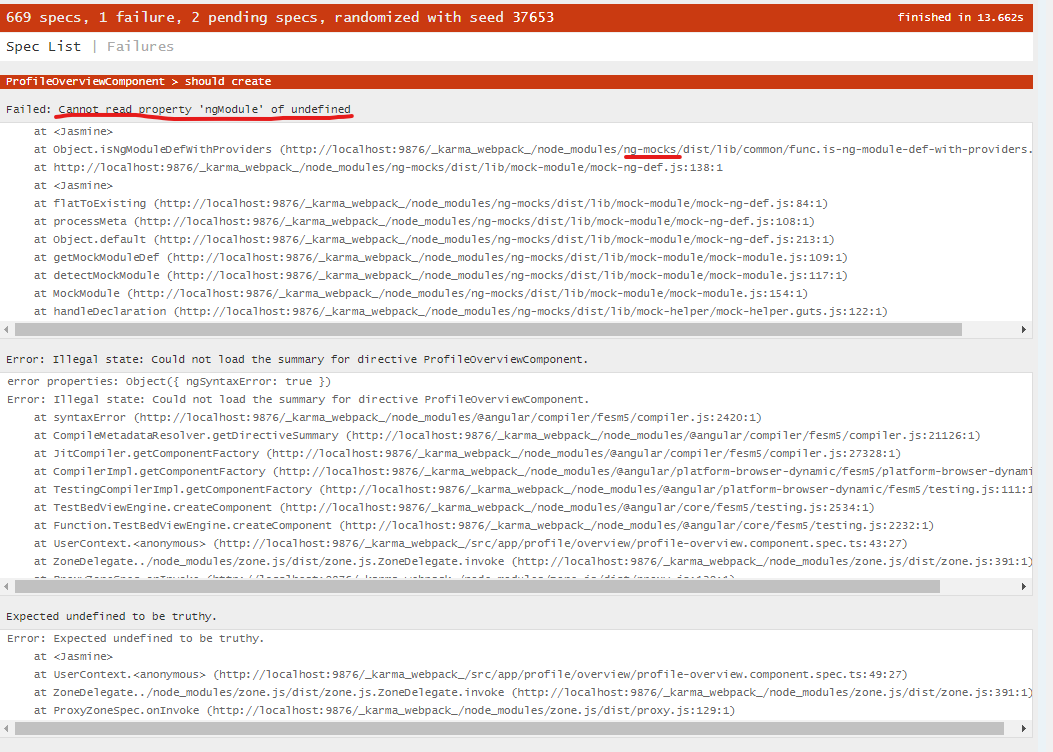The image size is (1053, 752).
Task: Click the 'at syntaxError' stack line
Action: point(398,418)
